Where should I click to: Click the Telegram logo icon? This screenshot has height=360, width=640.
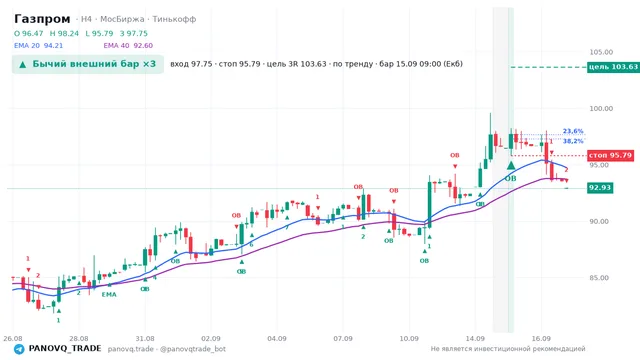19,349
